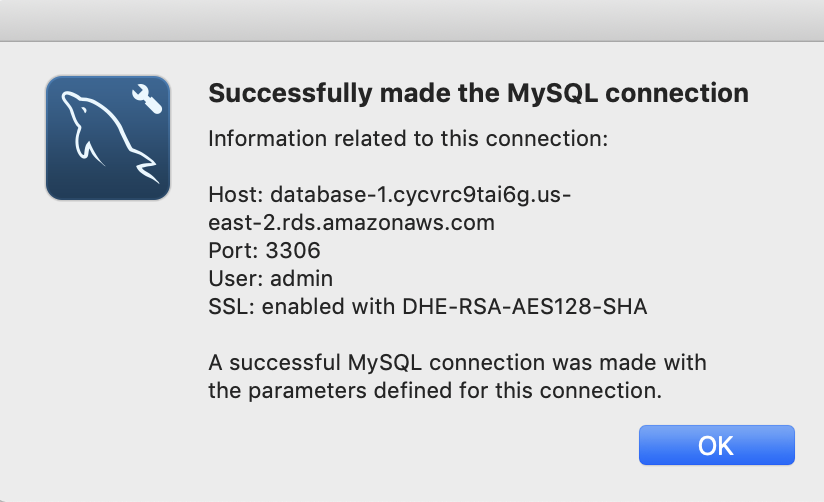Image resolution: width=824 pixels, height=502 pixels.
Task: Click the Host line starting with database-1
Action: pyautogui.click(x=389, y=194)
